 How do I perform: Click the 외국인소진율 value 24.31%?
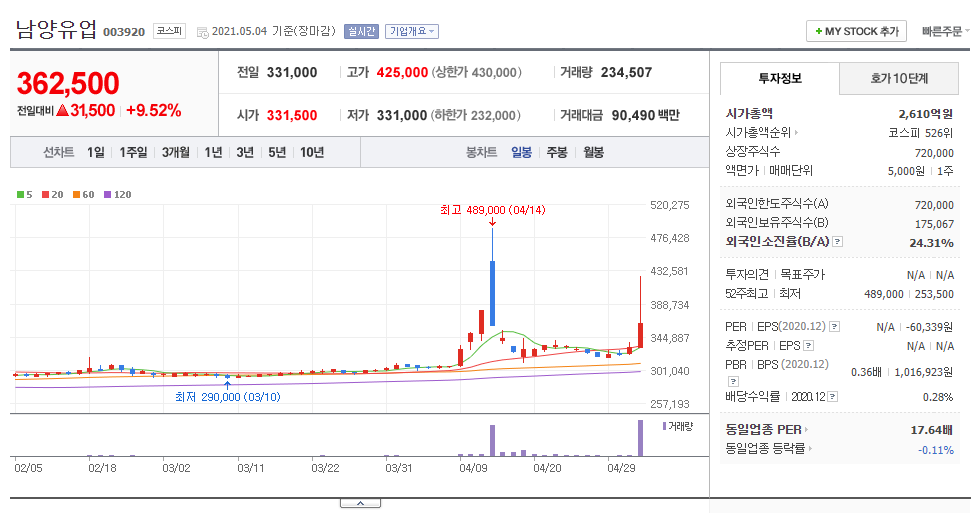931,243
